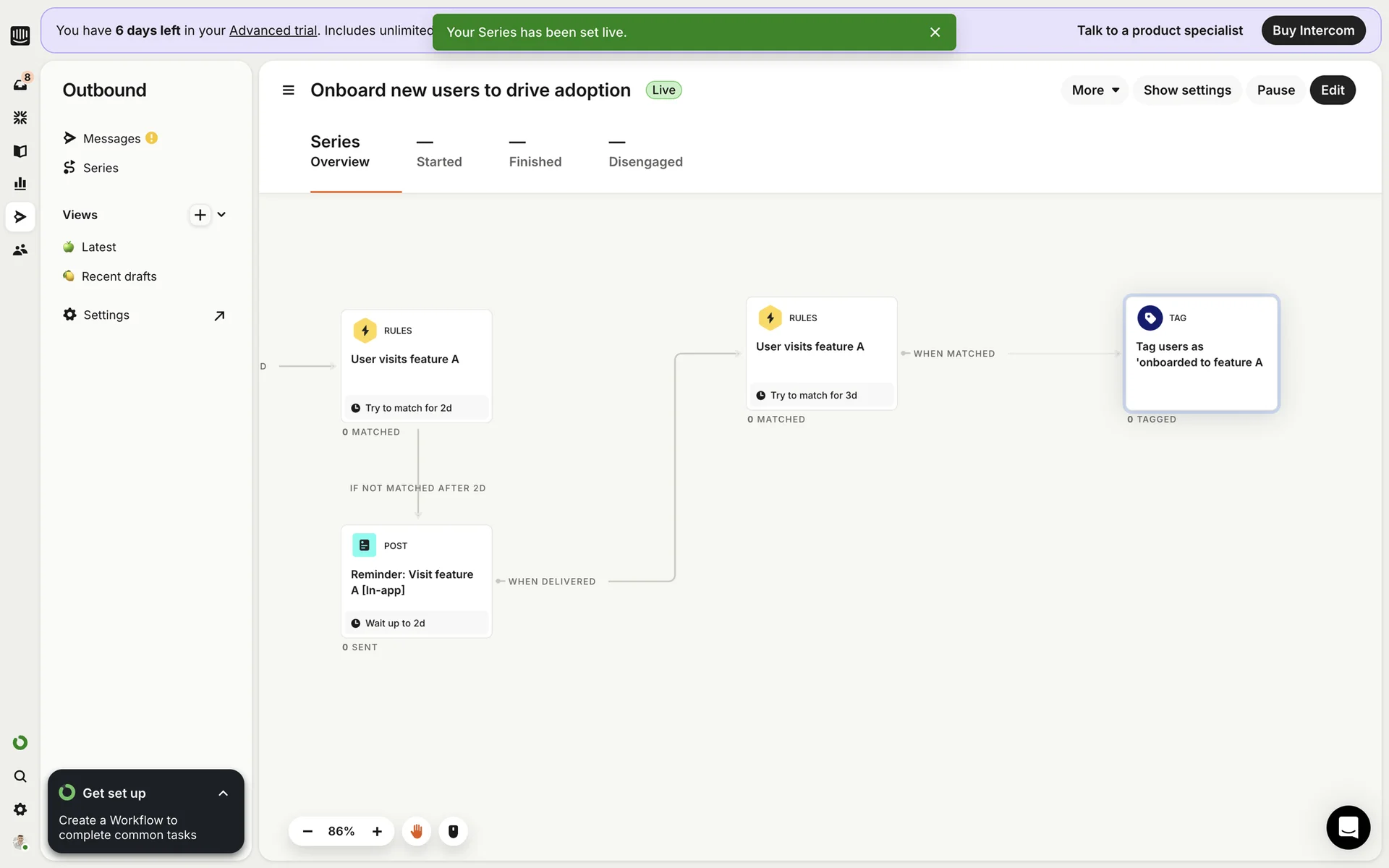Select the mouse pointer mode tool
This screenshot has height=868, width=1389.
[x=454, y=831]
